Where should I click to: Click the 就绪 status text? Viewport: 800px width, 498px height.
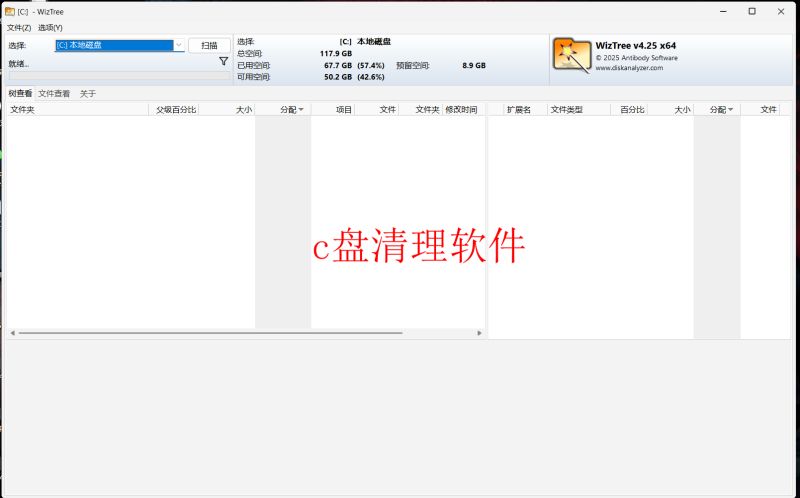pos(19,64)
